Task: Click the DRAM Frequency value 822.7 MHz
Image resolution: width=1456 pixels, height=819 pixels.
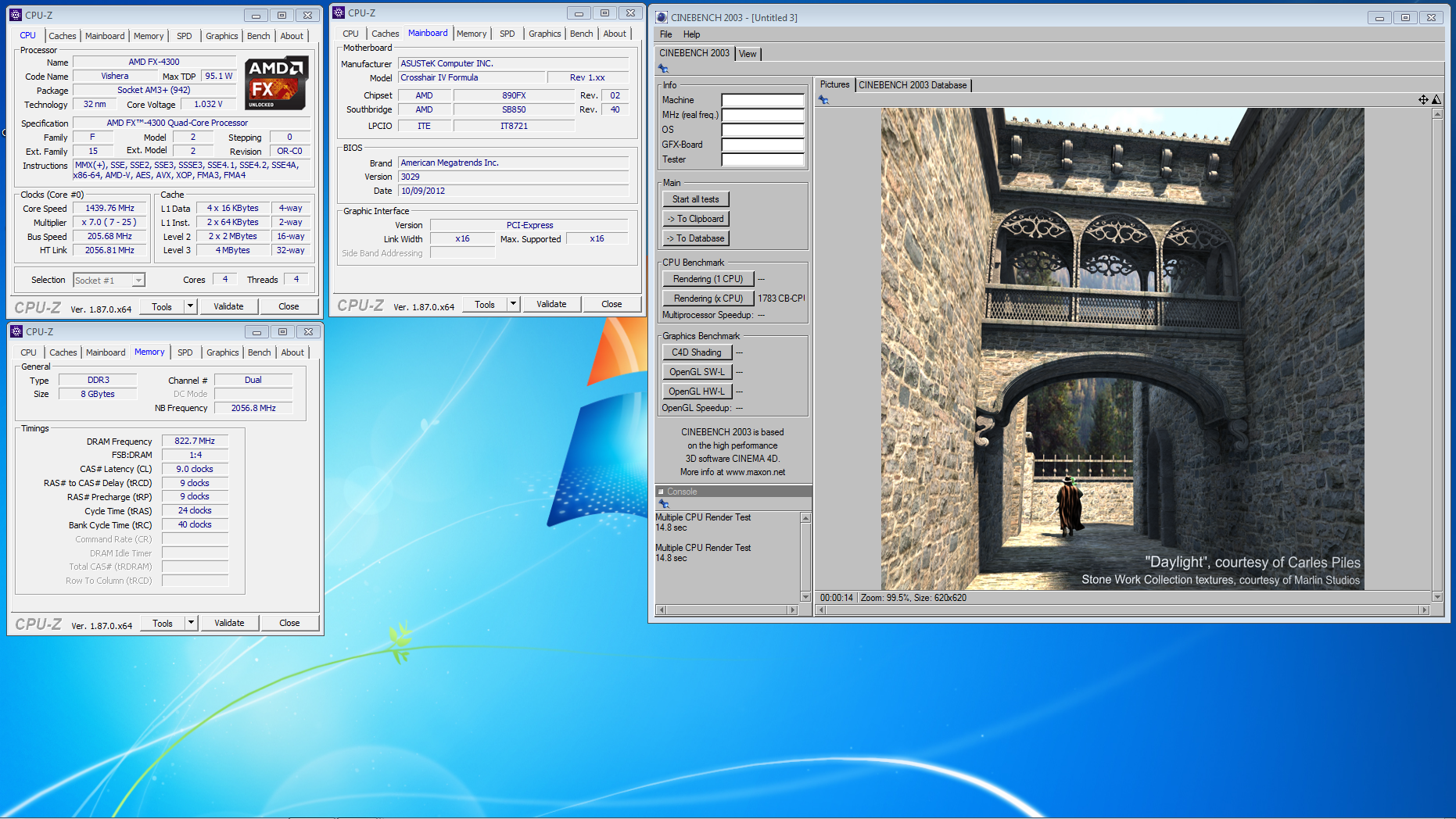Action: [x=195, y=441]
